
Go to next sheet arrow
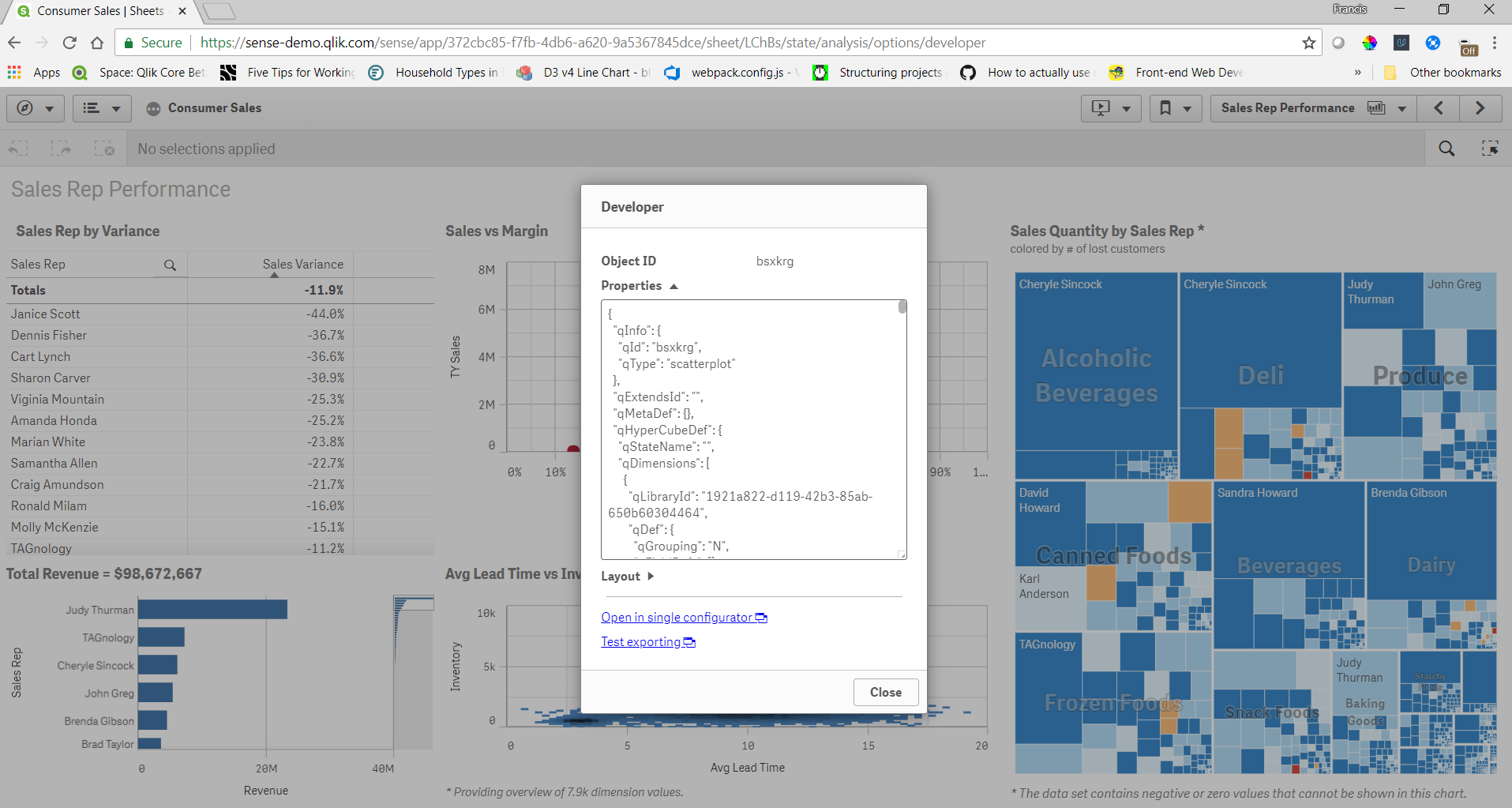pos(1480,108)
